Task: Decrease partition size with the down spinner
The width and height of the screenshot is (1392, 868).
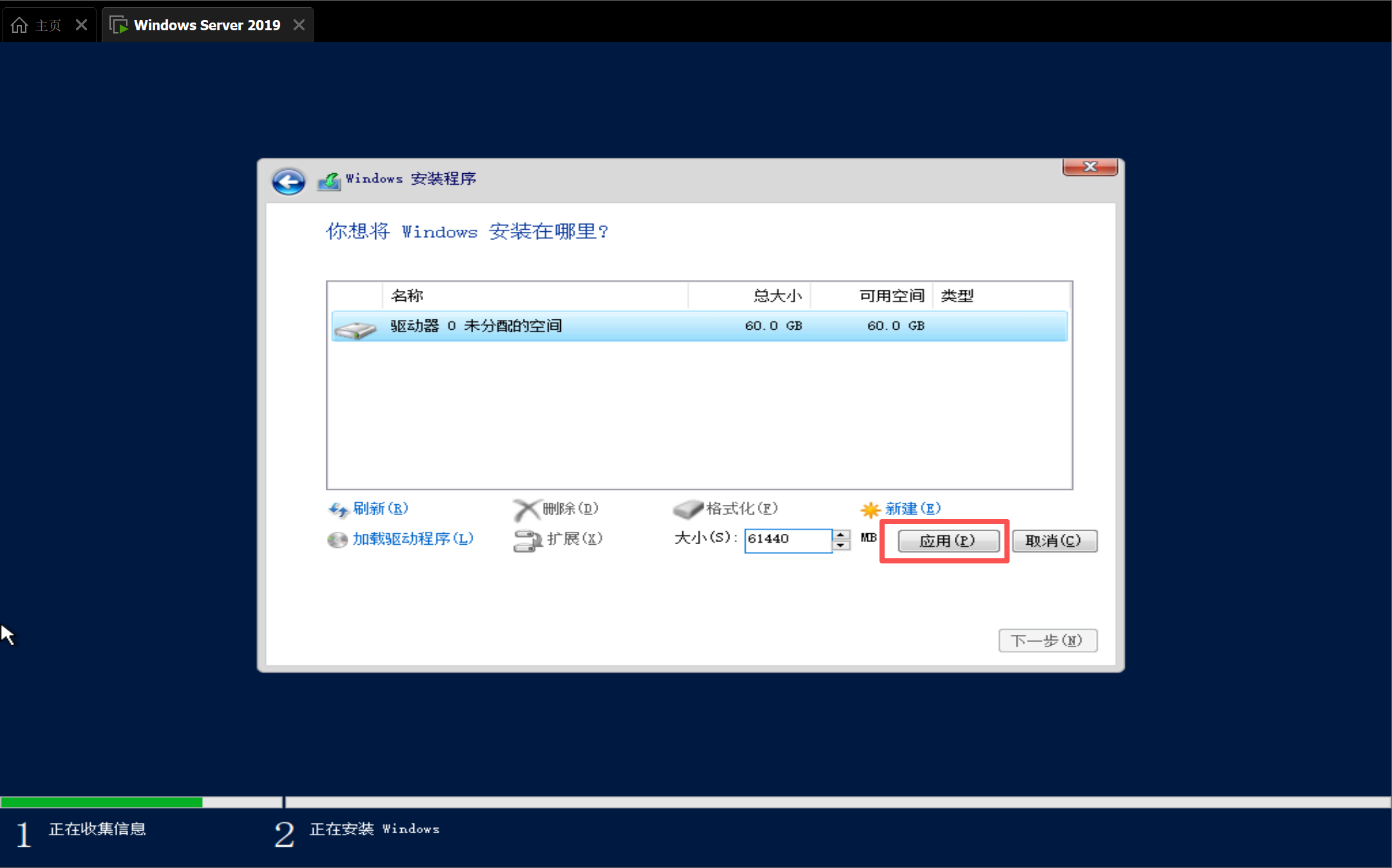Action: pyautogui.click(x=841, y=546)
